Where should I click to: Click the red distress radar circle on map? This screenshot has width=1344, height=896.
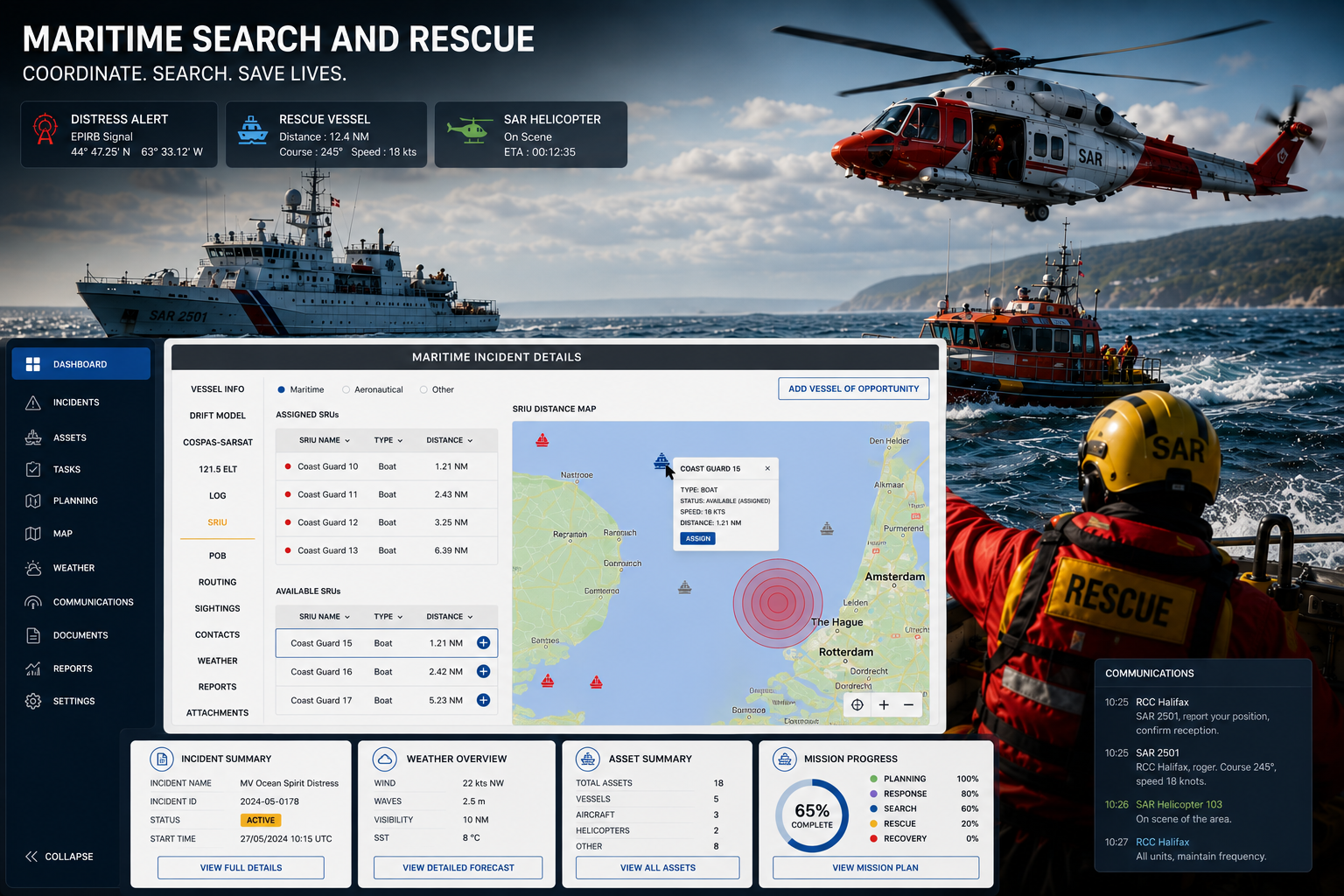pos(777,603)
